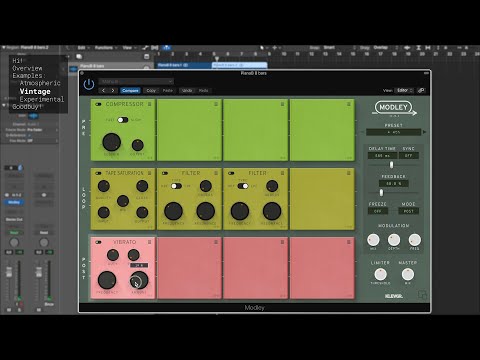
Task: Open menu icon of the first Filter module
Action: (216, 173)
